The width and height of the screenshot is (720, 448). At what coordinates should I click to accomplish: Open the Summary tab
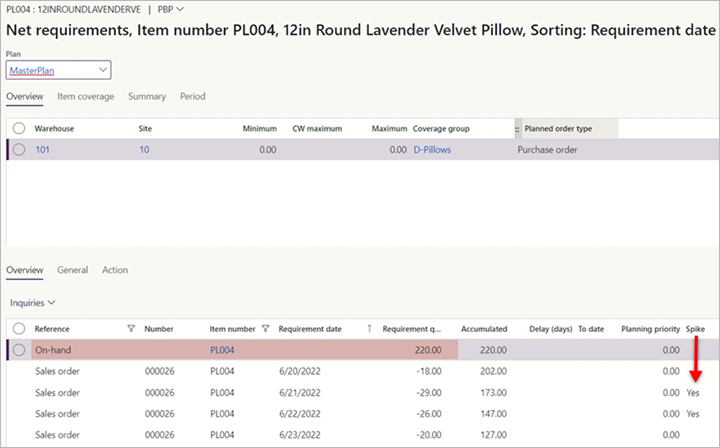tap(146, 97)
